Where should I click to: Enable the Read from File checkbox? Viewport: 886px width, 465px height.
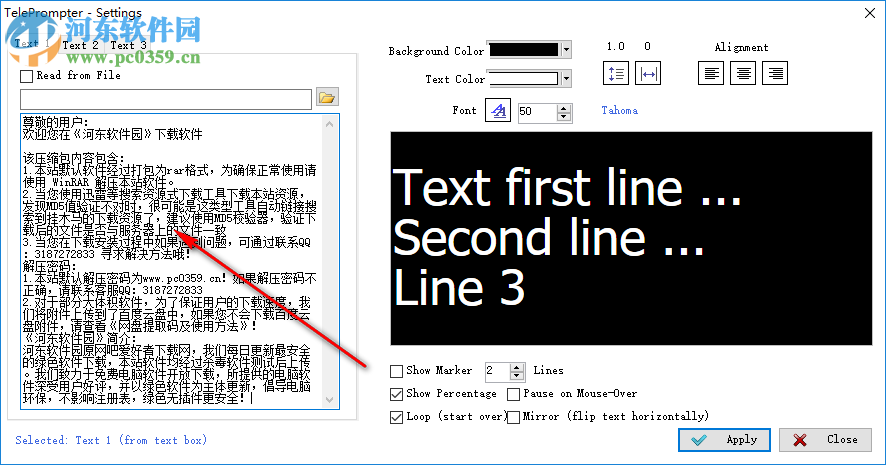point(27,76)
